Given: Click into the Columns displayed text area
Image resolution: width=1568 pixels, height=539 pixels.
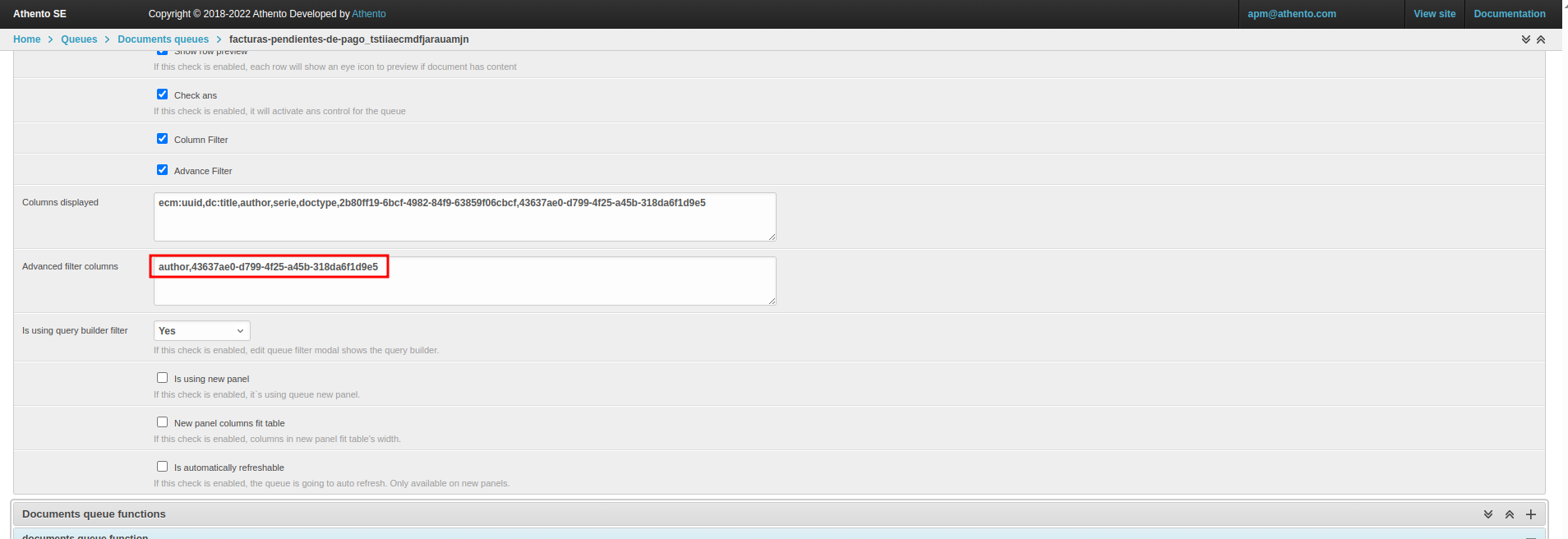Looking at the screenshot, I should pos(464,222).
